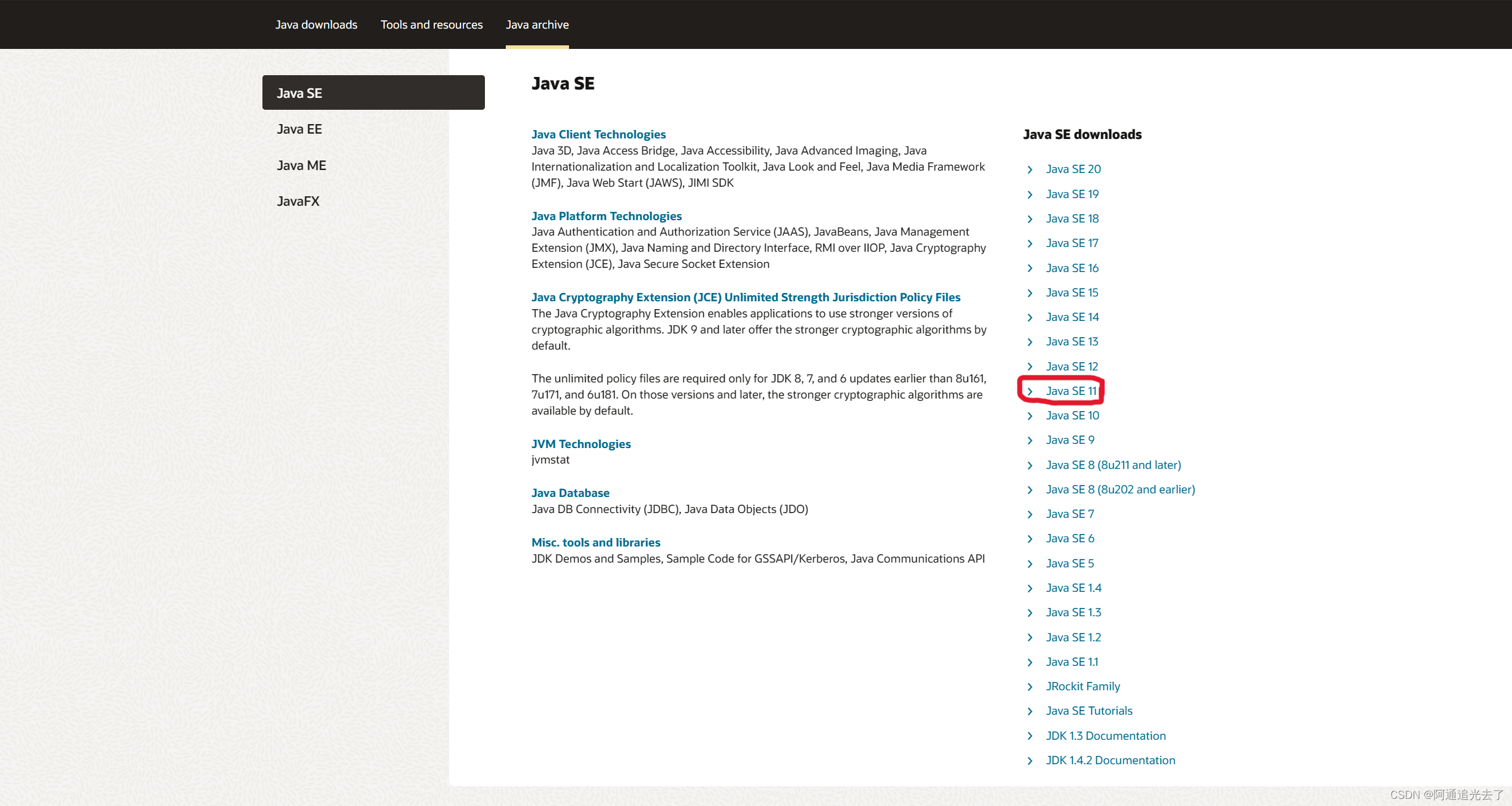Image resolution: width=1512 pixels, height=806 pixels.
Task: Click the chevron beside Java SE 14
Action: point(1030,317)
